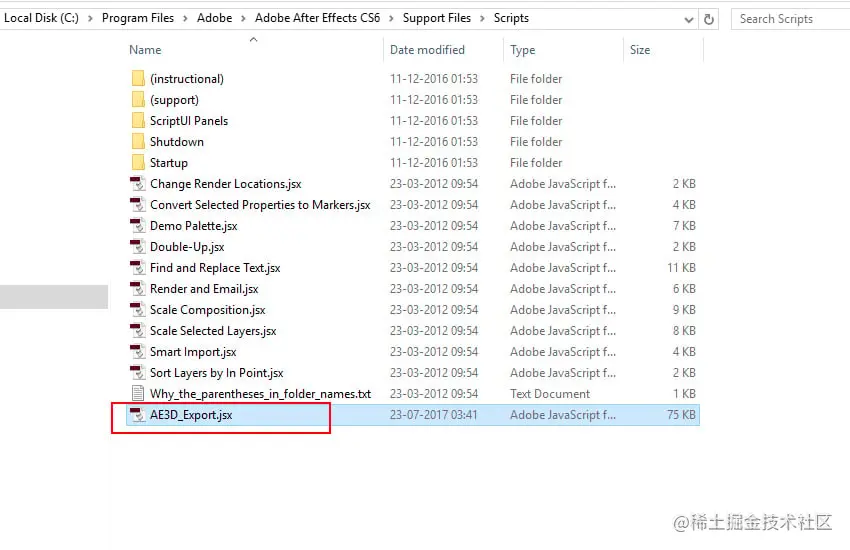Go to Adobe After Effects CS6 breadcrumb

click(x=317, y=18)
